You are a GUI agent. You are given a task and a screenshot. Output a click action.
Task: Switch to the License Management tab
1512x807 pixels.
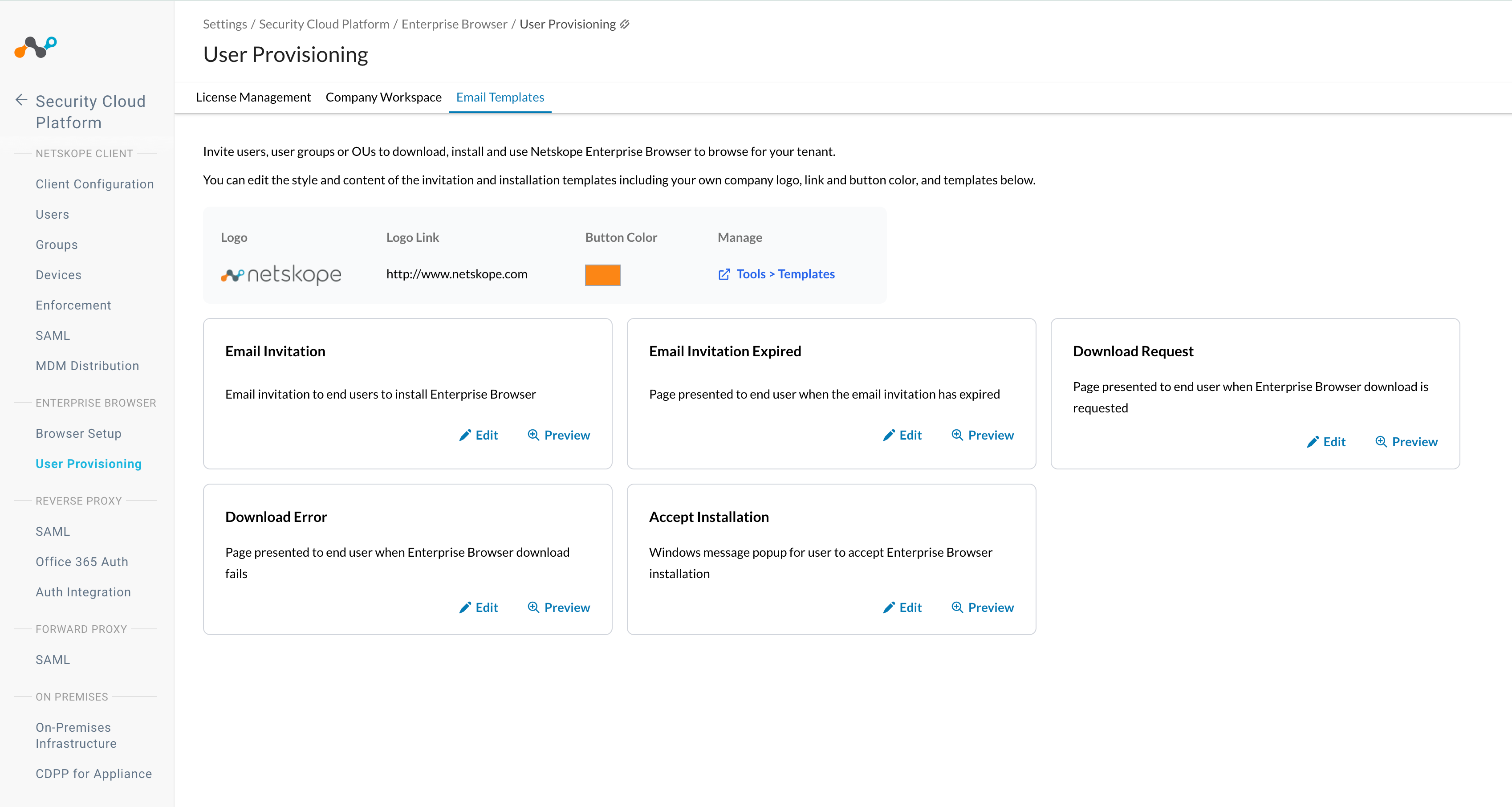[253, 98]
